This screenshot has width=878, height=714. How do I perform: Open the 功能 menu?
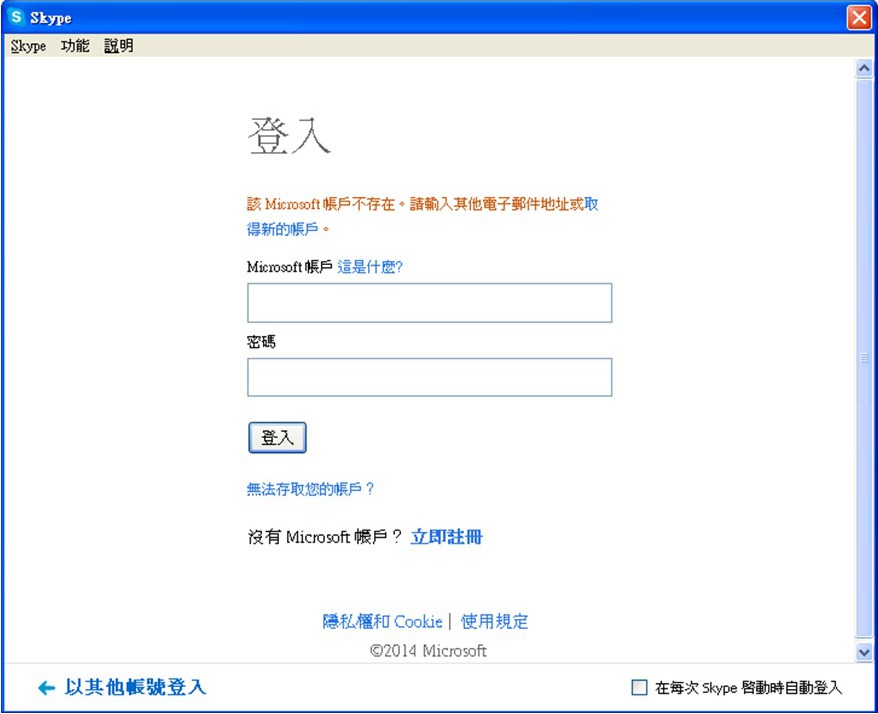[75, 46]
